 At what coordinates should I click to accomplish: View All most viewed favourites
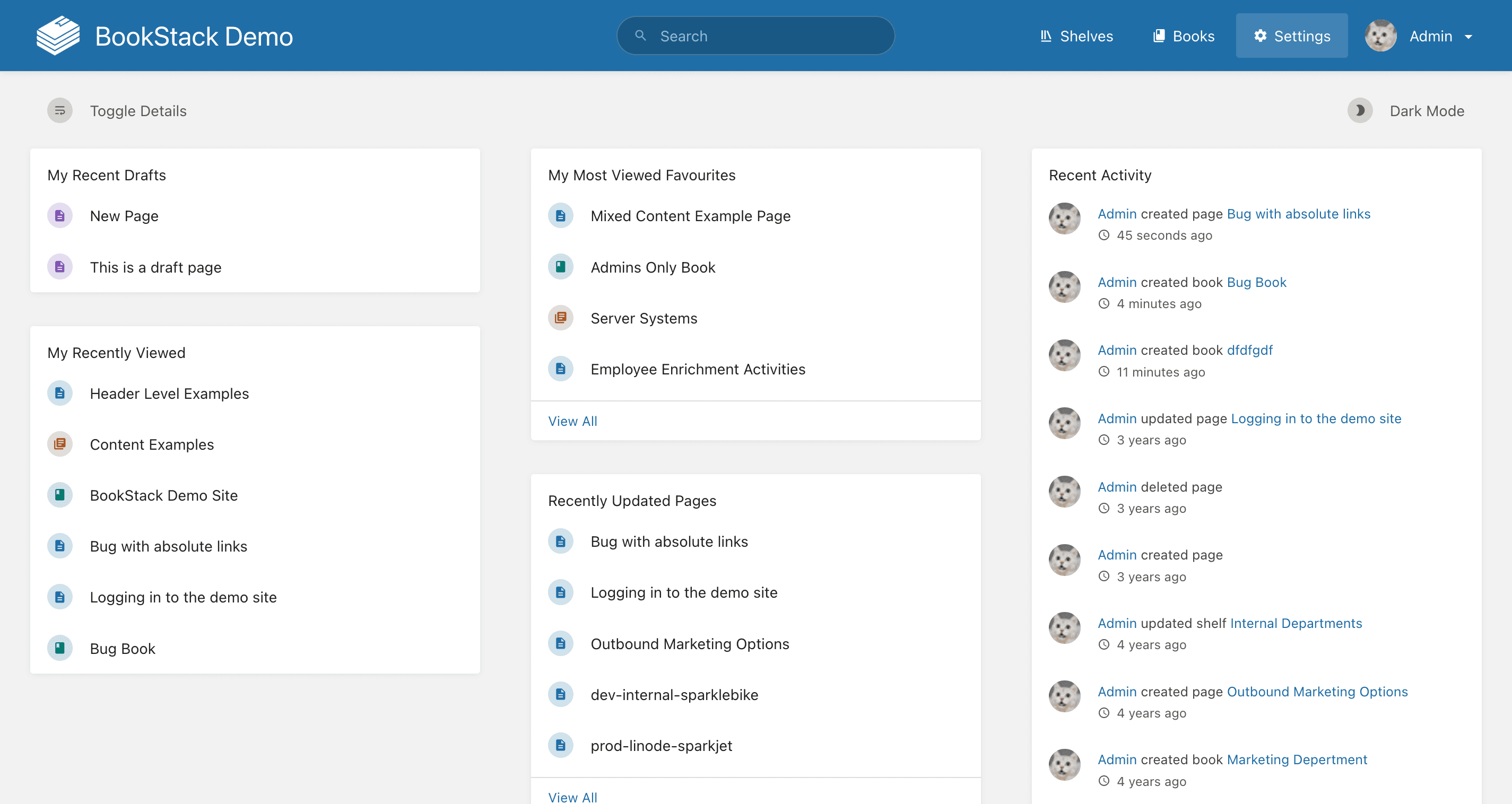(572, 421)
